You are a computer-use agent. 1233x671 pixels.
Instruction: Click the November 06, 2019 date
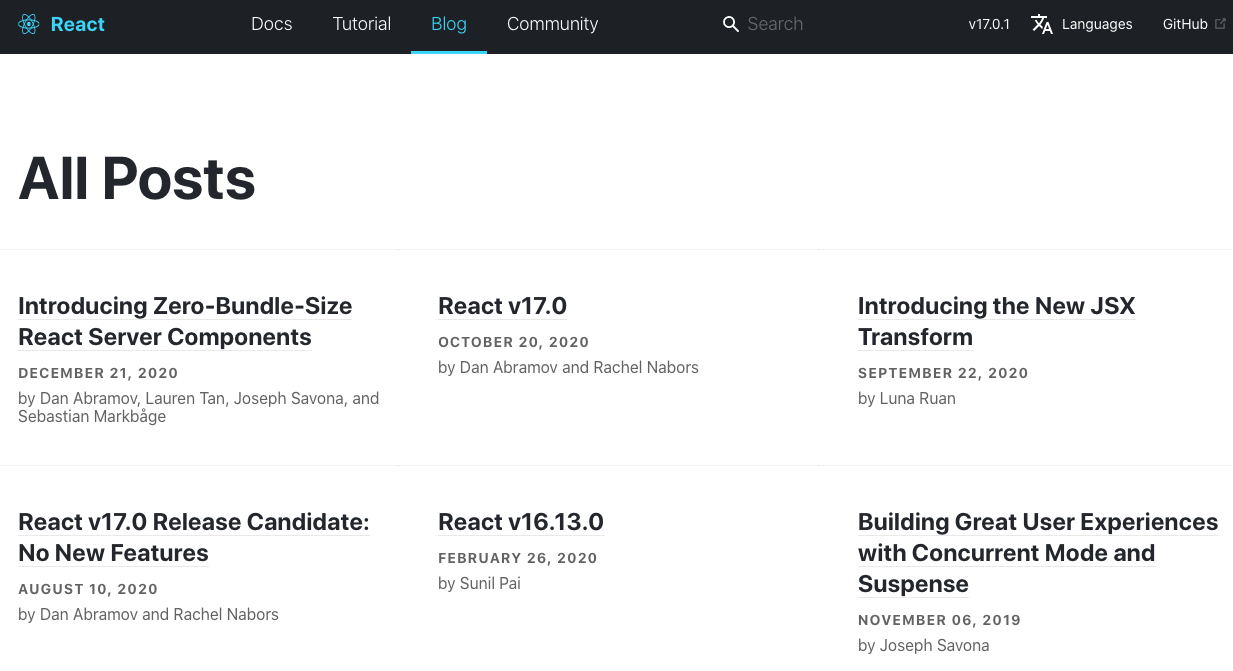[x=939, y=620]
